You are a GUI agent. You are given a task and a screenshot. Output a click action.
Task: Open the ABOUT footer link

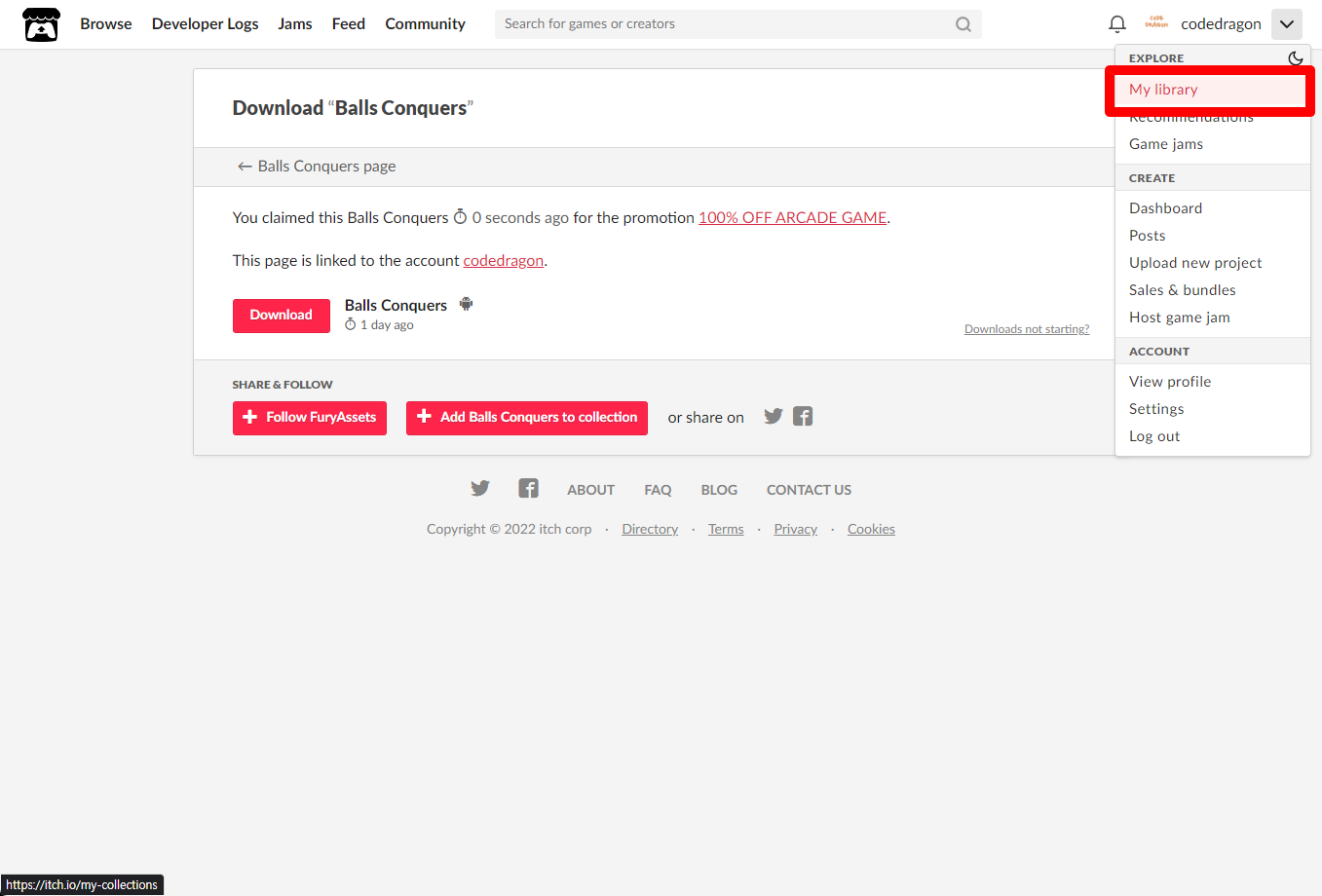591,490
